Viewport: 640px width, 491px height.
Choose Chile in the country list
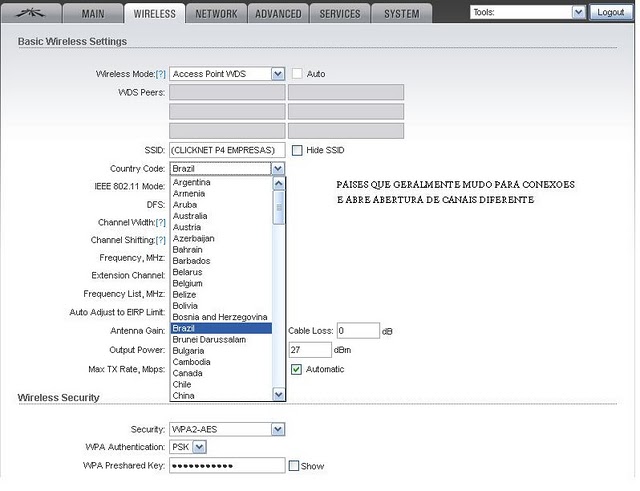coord(221,384)
